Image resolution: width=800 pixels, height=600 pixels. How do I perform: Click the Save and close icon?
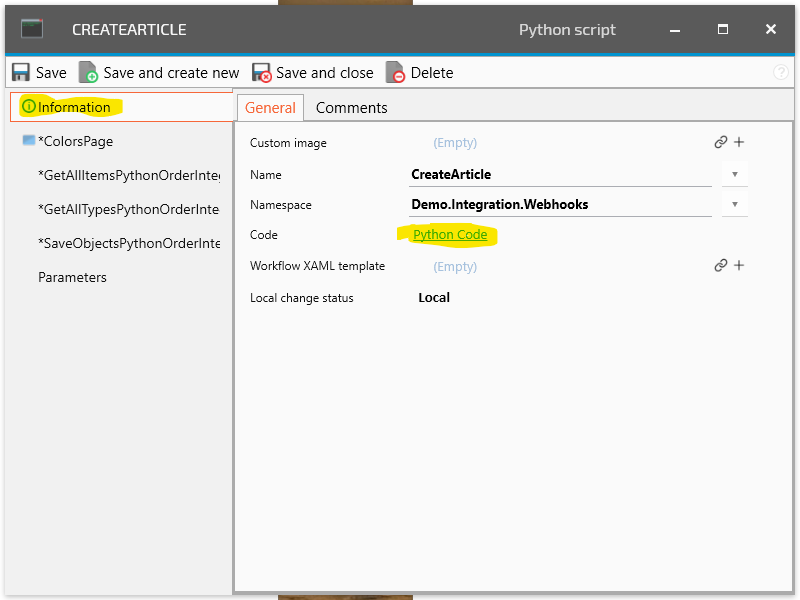[x=261, y=73]
